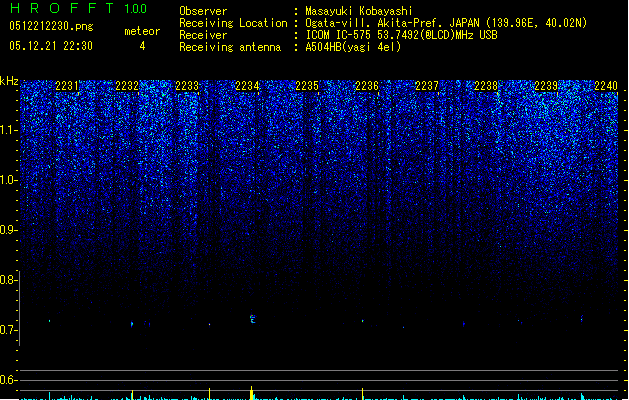Click the 0.6 kHz axis label
The height and width of the screenshot is (400, 629).
point(8,380)
